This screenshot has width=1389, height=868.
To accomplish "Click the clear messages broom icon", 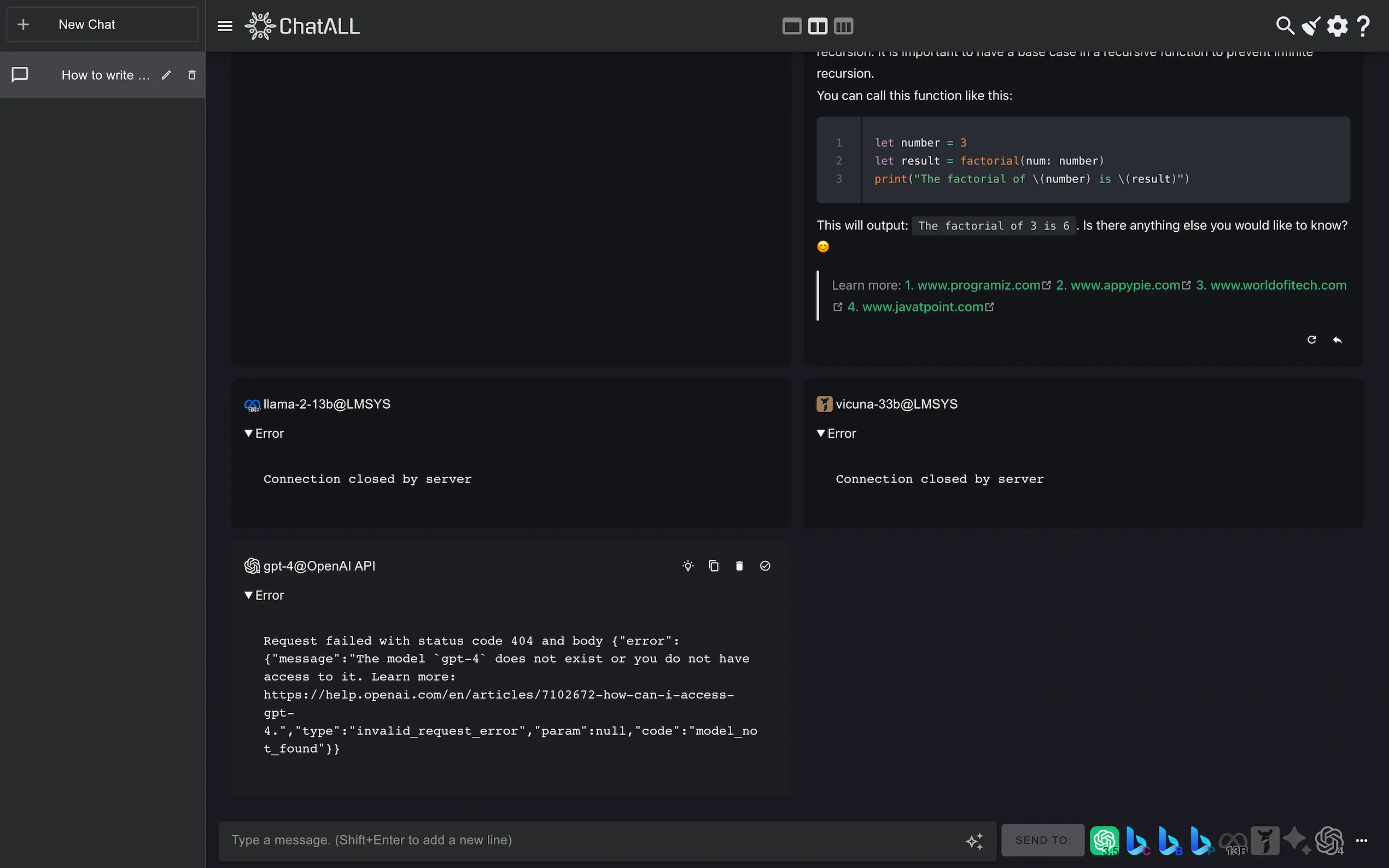I will pos(1311,26).
